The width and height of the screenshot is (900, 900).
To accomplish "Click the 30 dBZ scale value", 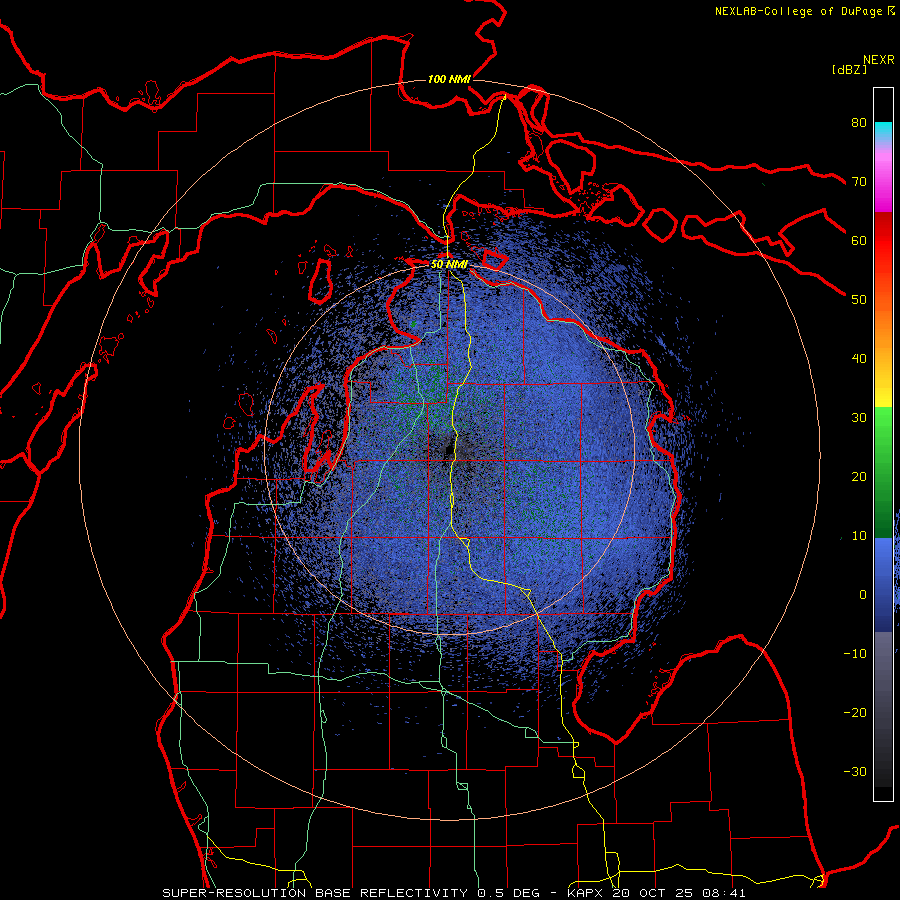I will pyautogui.click(x=859, y=417).
